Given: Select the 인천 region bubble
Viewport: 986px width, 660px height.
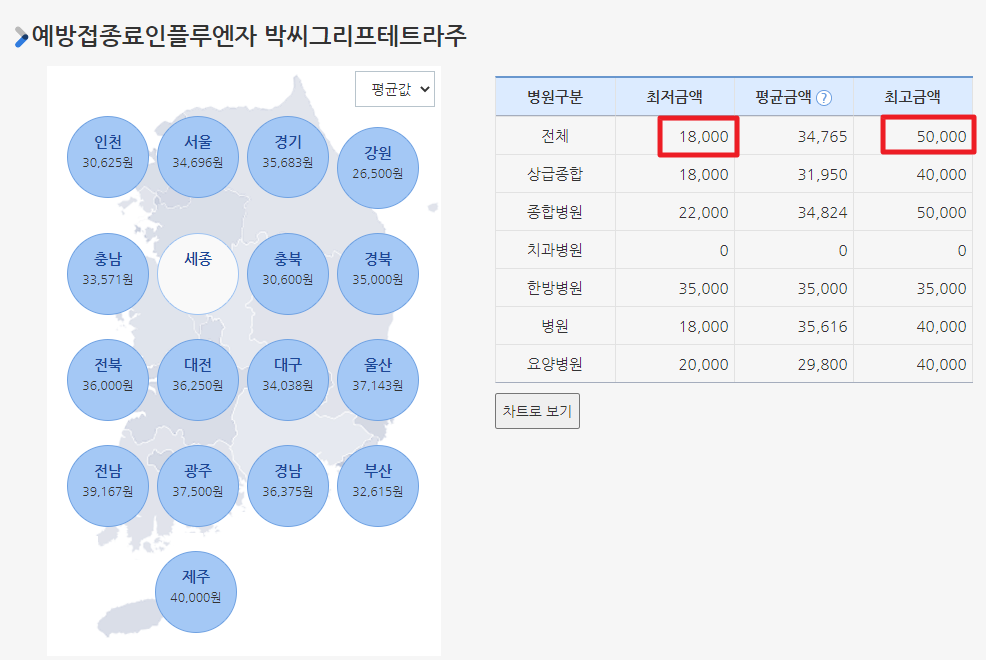Looking at the screenshot, I should click(x=108, y=157).
